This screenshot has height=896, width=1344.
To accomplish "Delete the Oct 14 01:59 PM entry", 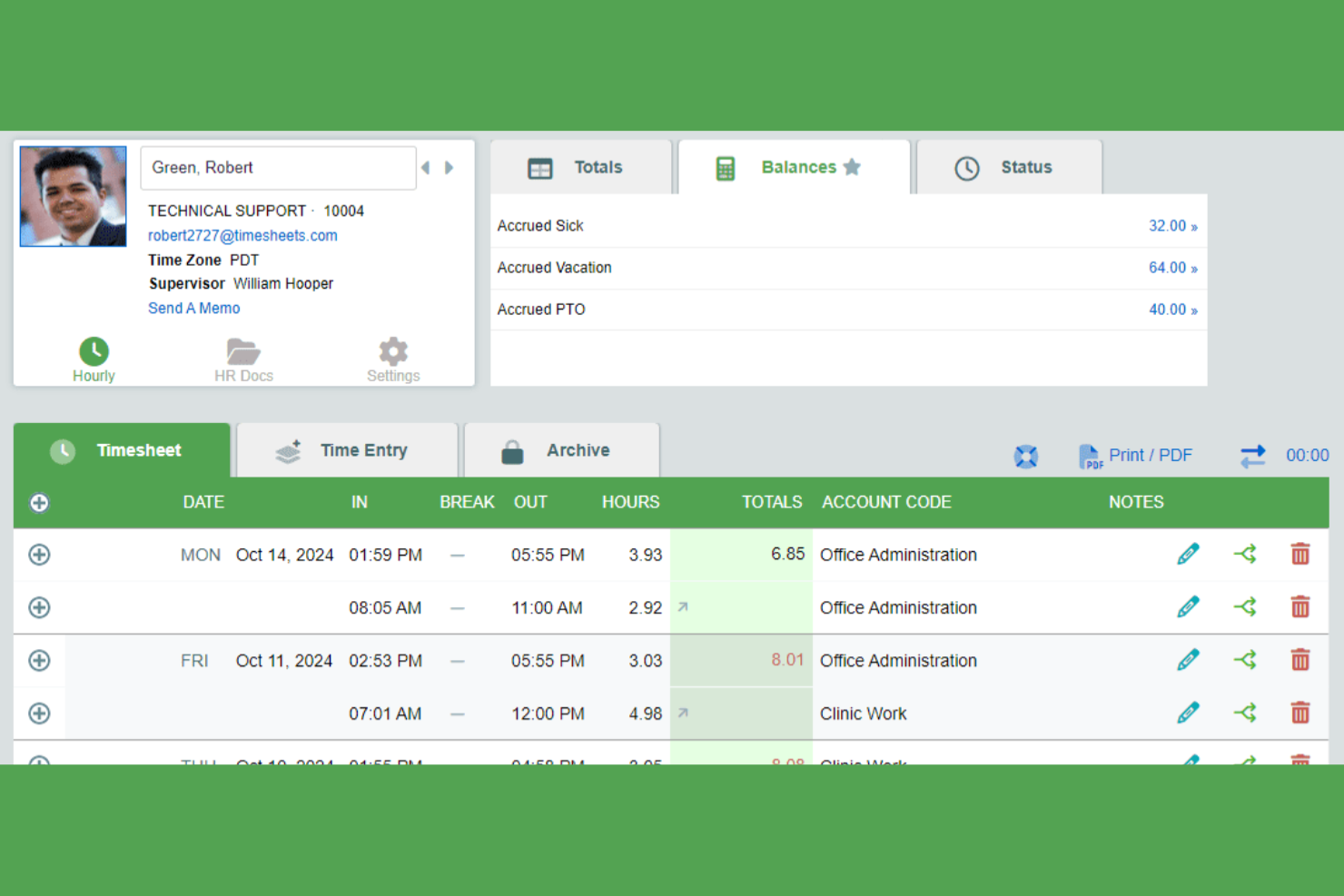I will tap(1300, 554).
